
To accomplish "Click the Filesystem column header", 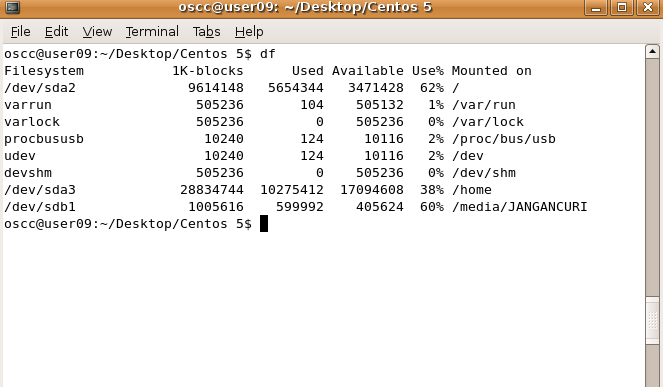I will [x=44, y=71].
